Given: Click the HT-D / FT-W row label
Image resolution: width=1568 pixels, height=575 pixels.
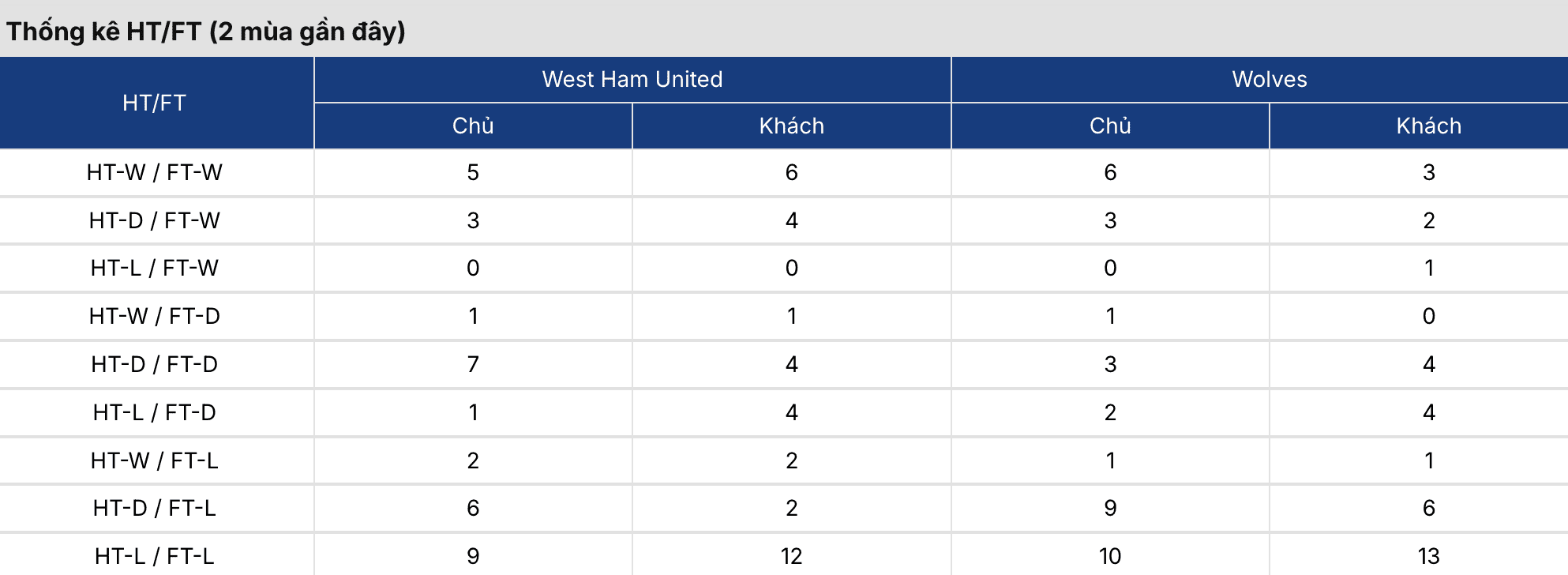Looking at the screenshot, I should point(155,220).
